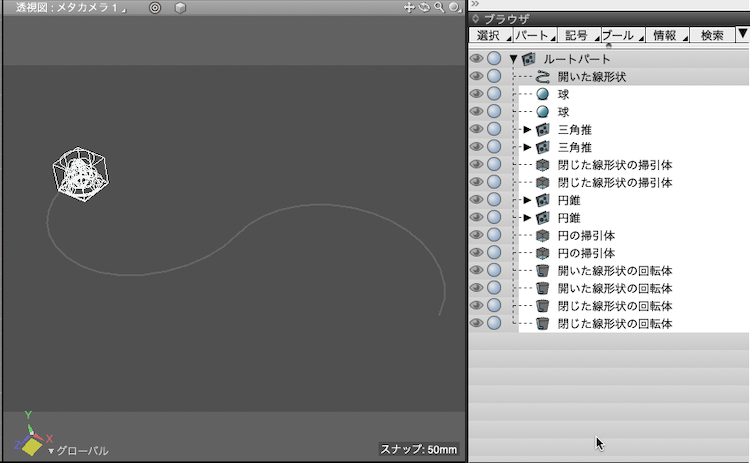Click the pan view icon in viewport header
This screenshot has width=750, height=463.
coord(409,7)
